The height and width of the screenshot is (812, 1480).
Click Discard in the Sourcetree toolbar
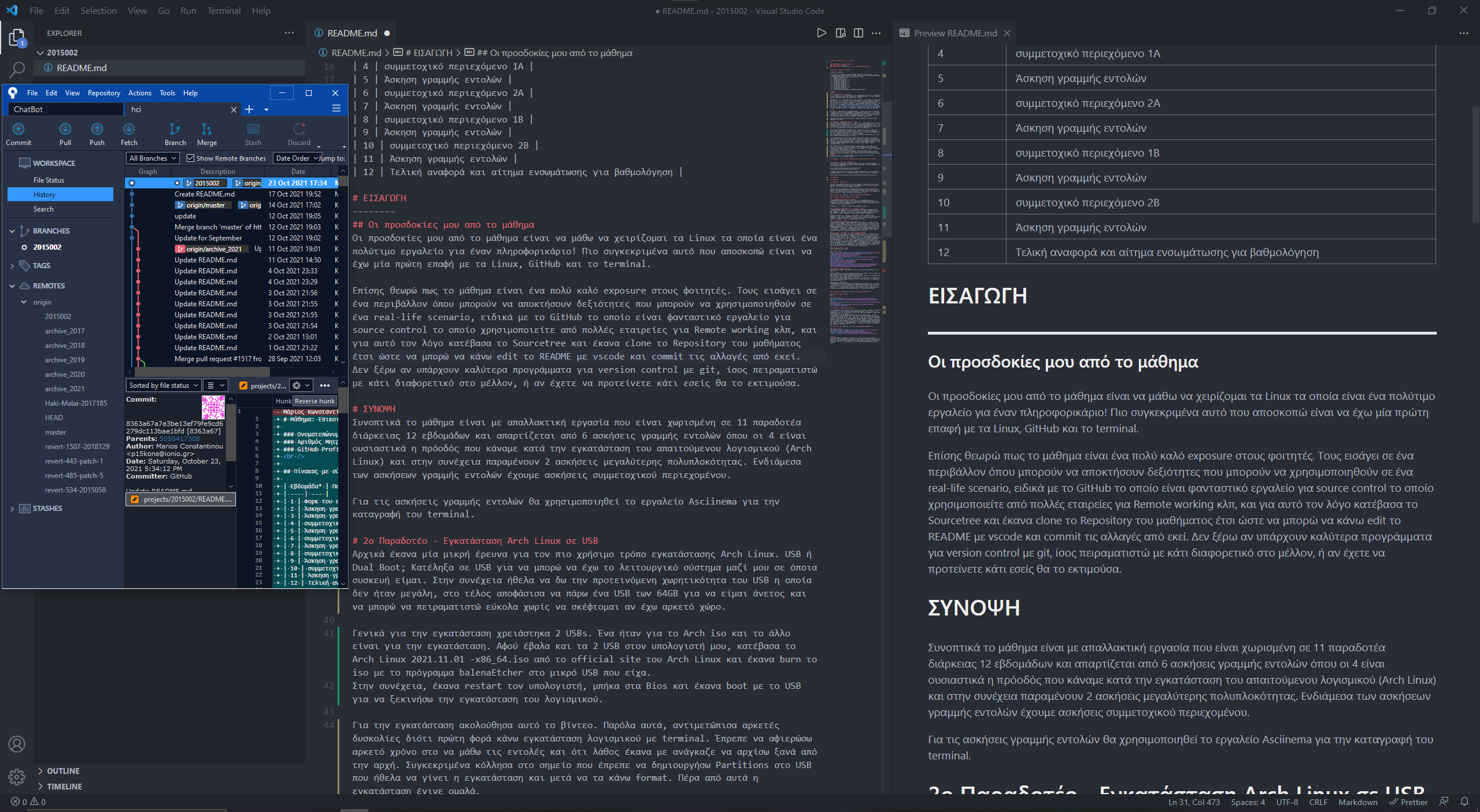click(299, 134)
